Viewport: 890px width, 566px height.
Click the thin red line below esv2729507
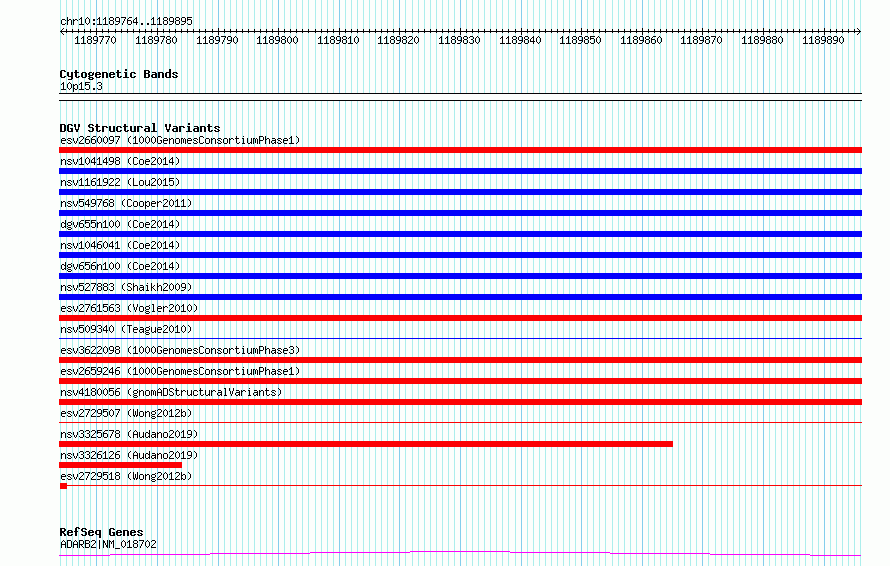click(x=460, y=423)
